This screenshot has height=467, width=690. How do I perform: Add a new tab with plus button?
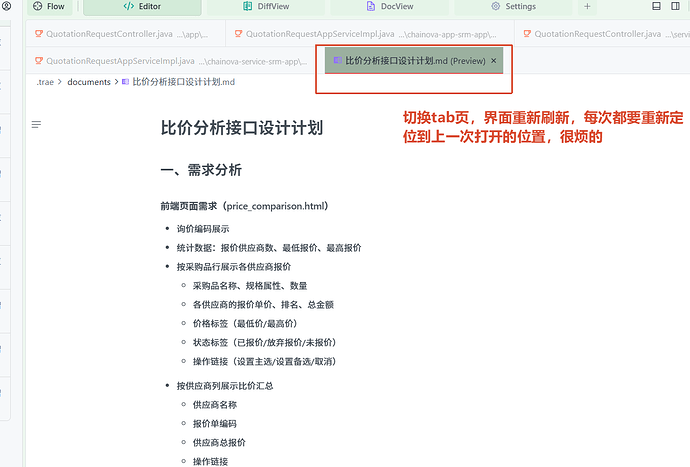(x=587, y=7)
